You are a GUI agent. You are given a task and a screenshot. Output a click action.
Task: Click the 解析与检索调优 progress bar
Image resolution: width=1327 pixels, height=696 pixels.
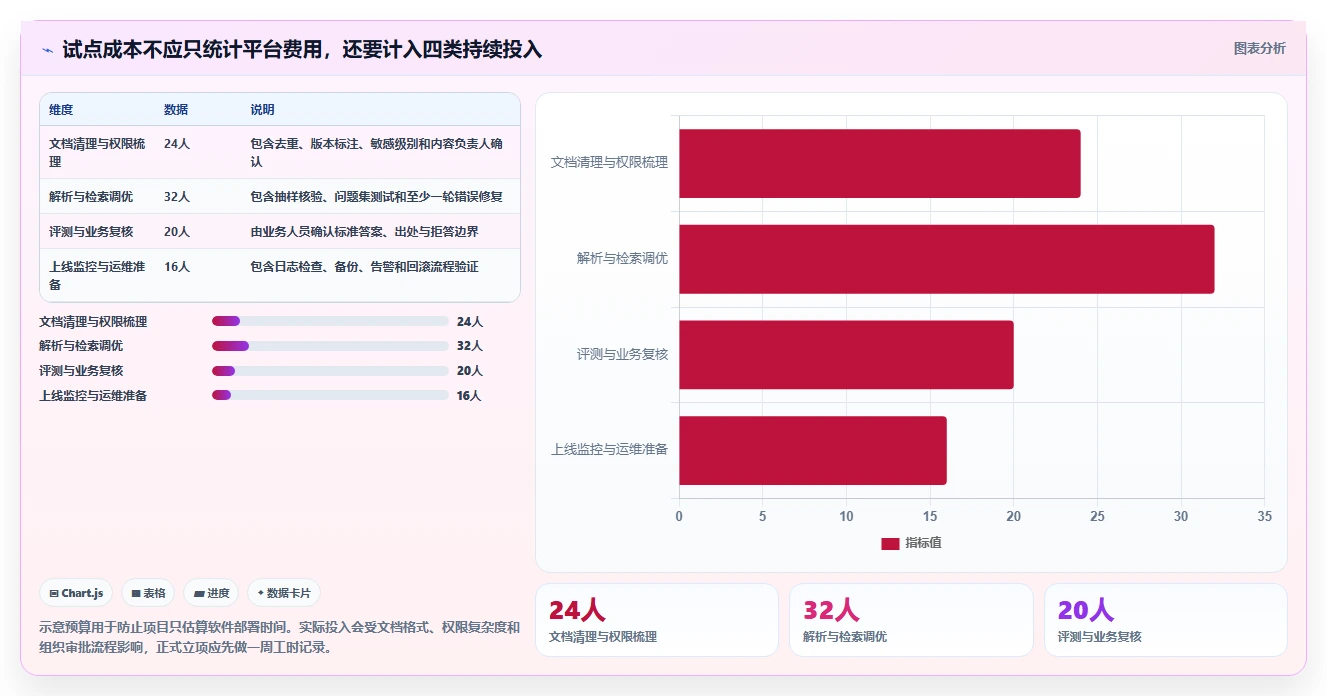[330, 346]
